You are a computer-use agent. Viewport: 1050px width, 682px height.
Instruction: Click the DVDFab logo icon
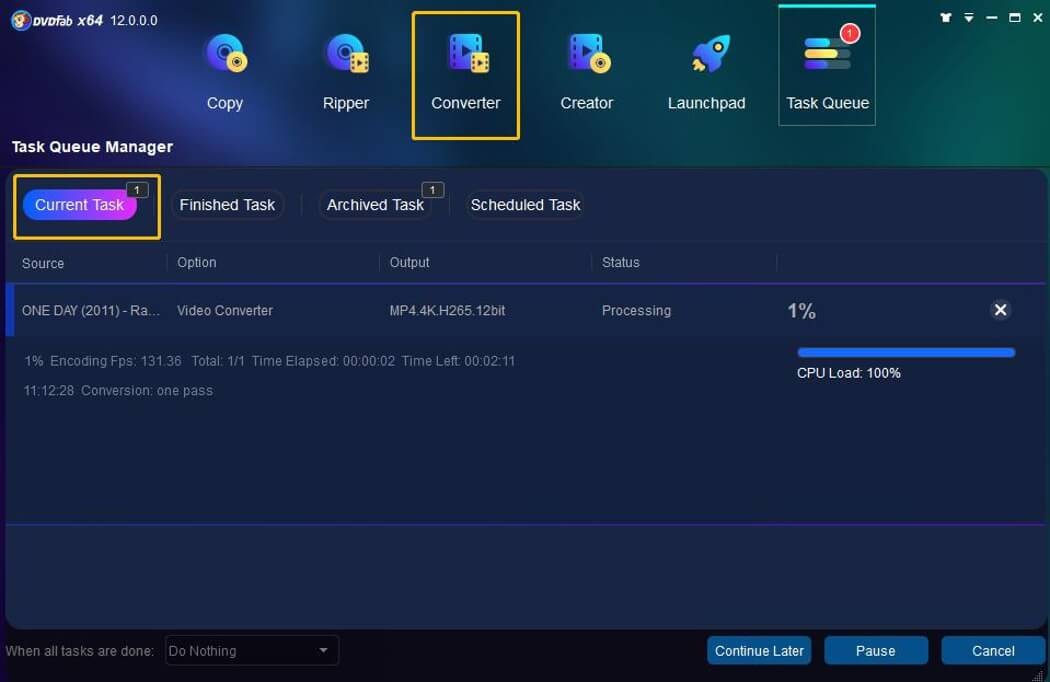pos(20,19)
